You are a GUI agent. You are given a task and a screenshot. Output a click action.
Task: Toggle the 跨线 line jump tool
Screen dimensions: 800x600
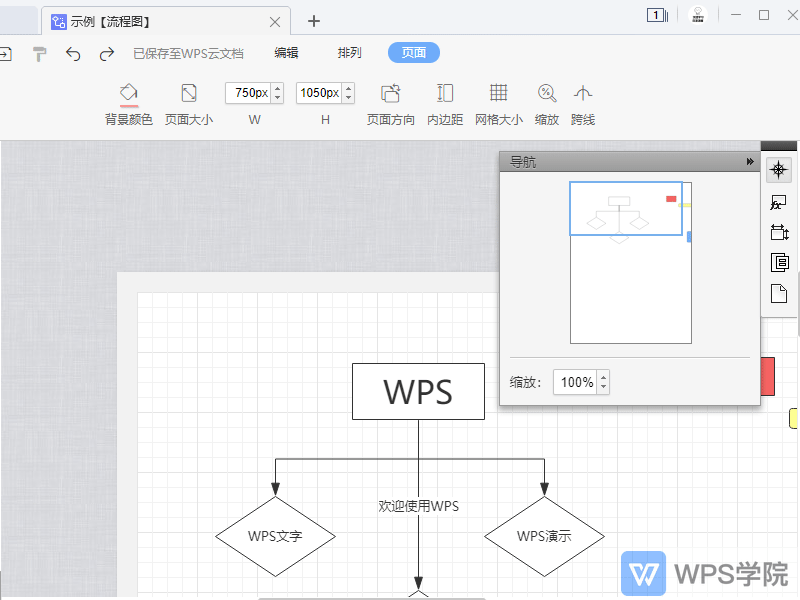pyautogui.click(x=583, y=105)
